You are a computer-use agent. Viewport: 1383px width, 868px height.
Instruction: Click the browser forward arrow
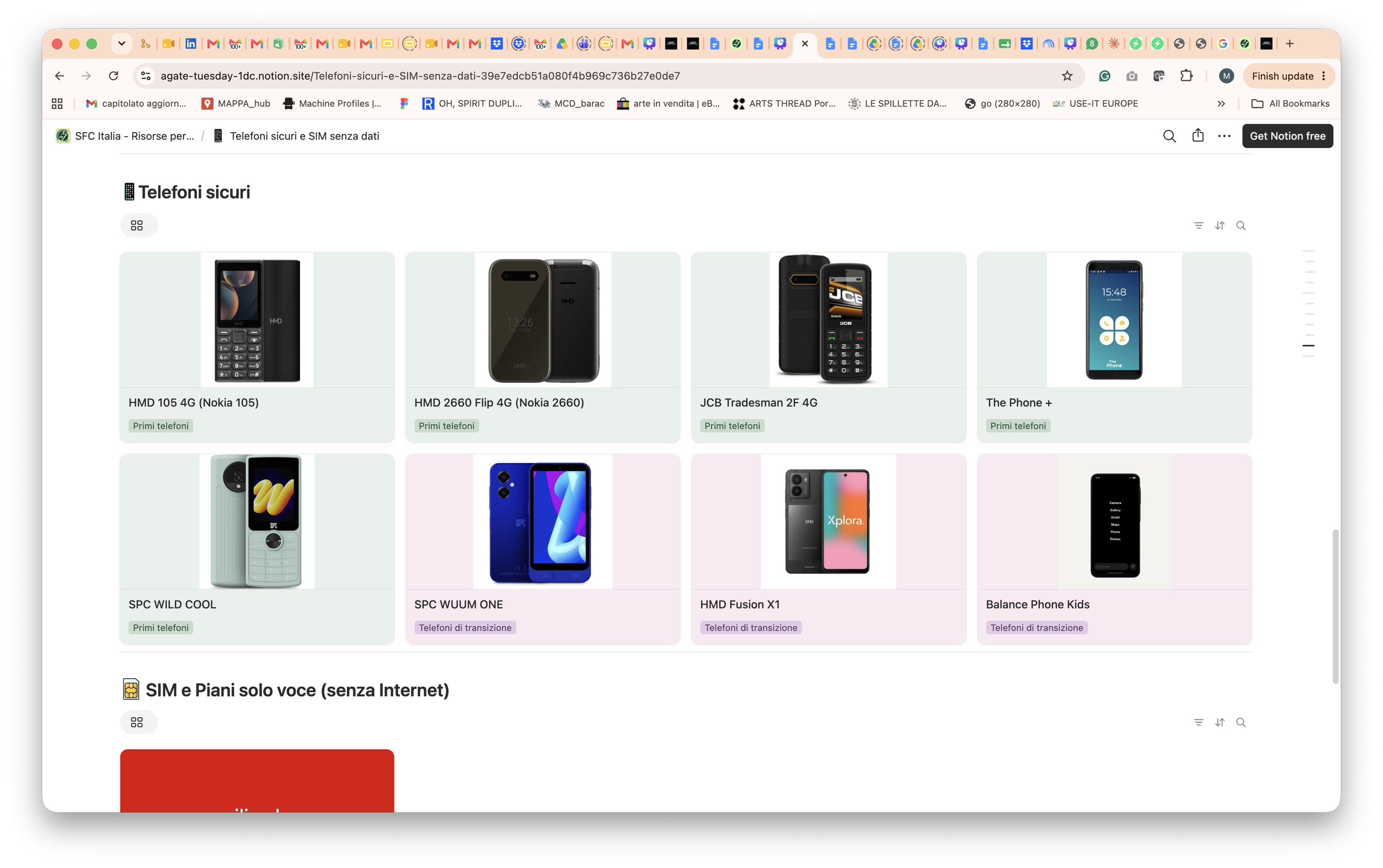[86, 76]
